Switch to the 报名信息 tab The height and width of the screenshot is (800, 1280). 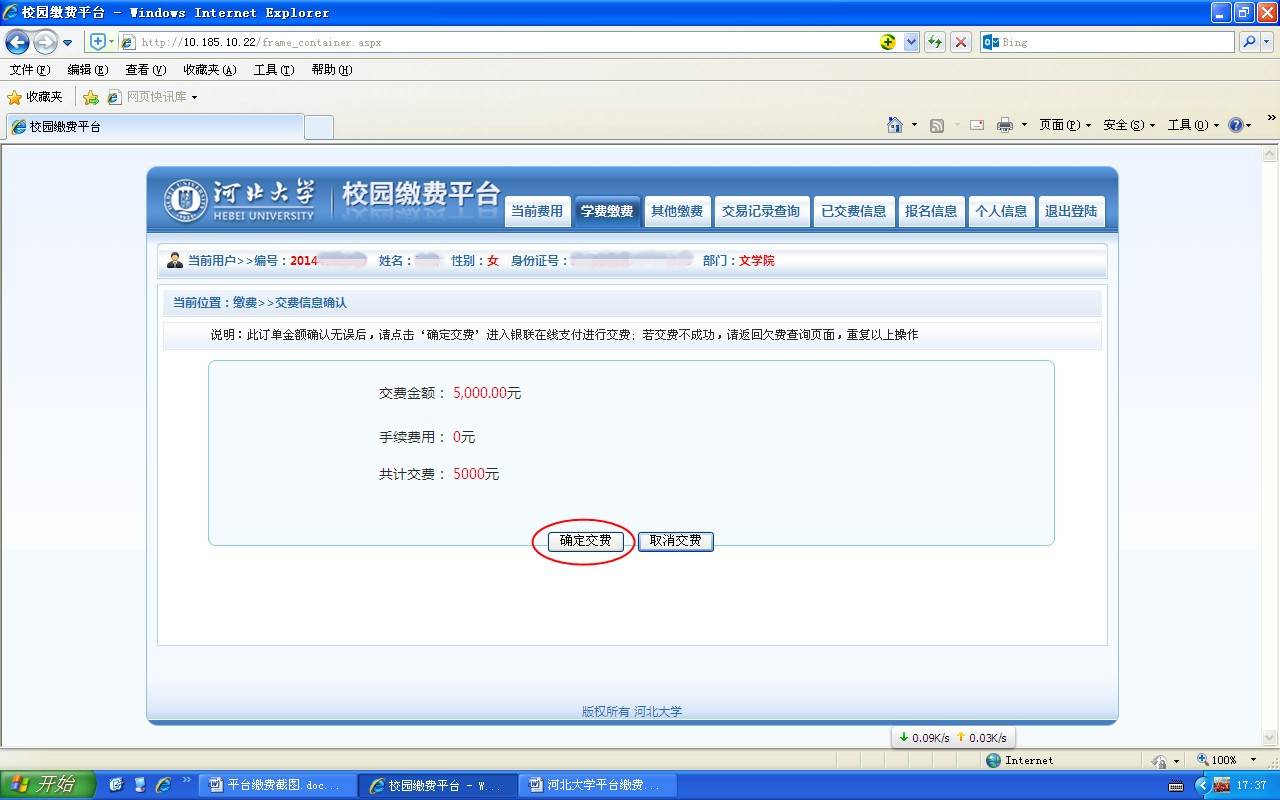pos(931,211)
